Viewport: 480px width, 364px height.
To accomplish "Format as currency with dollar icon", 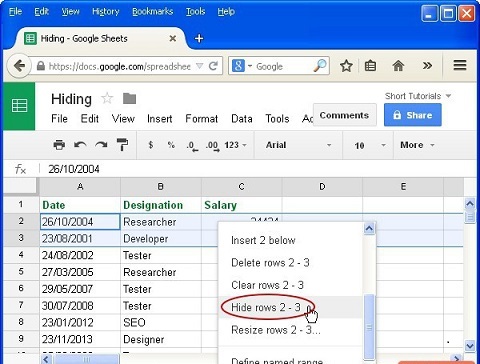I will coord(151,145).
